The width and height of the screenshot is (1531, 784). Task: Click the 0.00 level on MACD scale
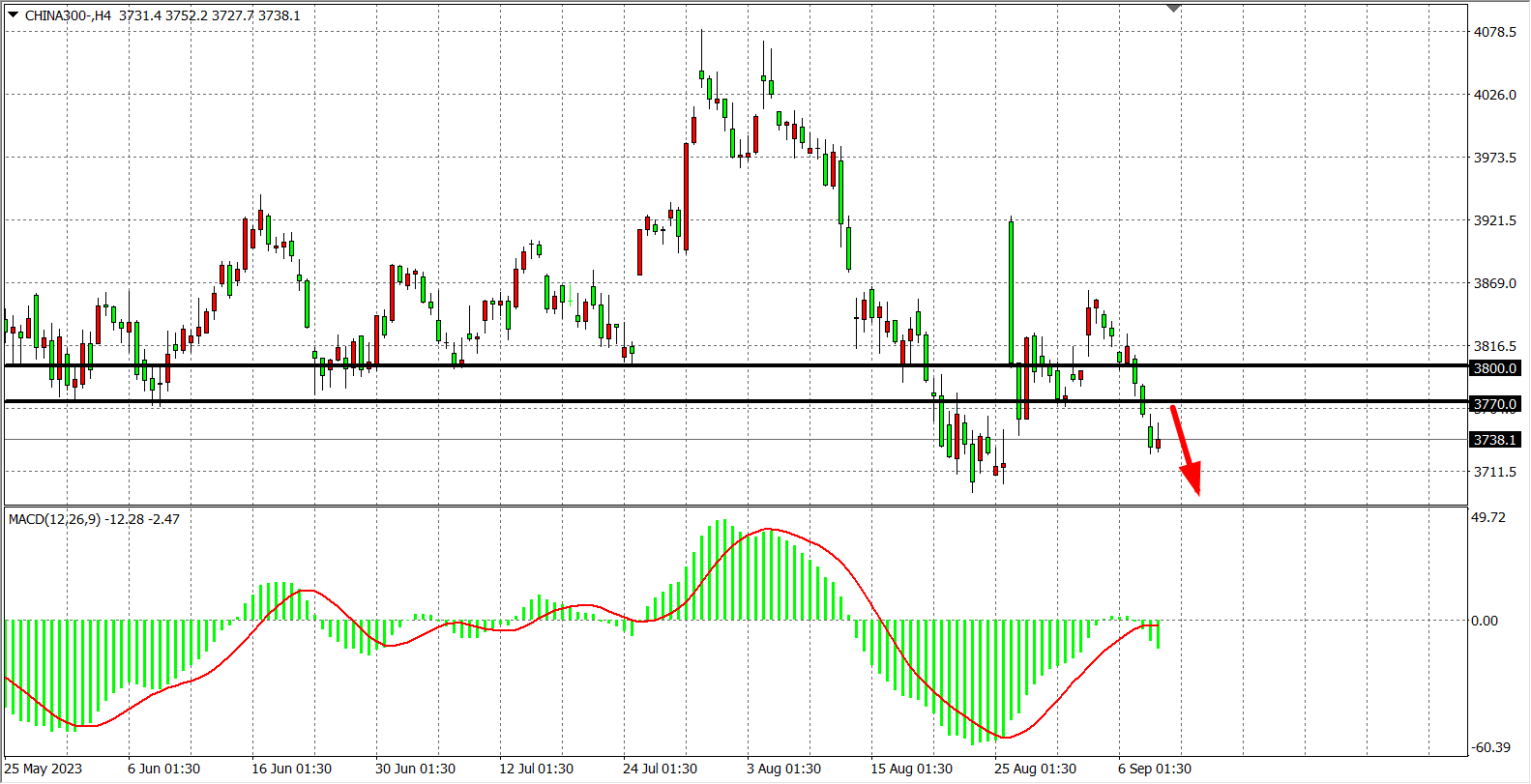pos(1485,621)
